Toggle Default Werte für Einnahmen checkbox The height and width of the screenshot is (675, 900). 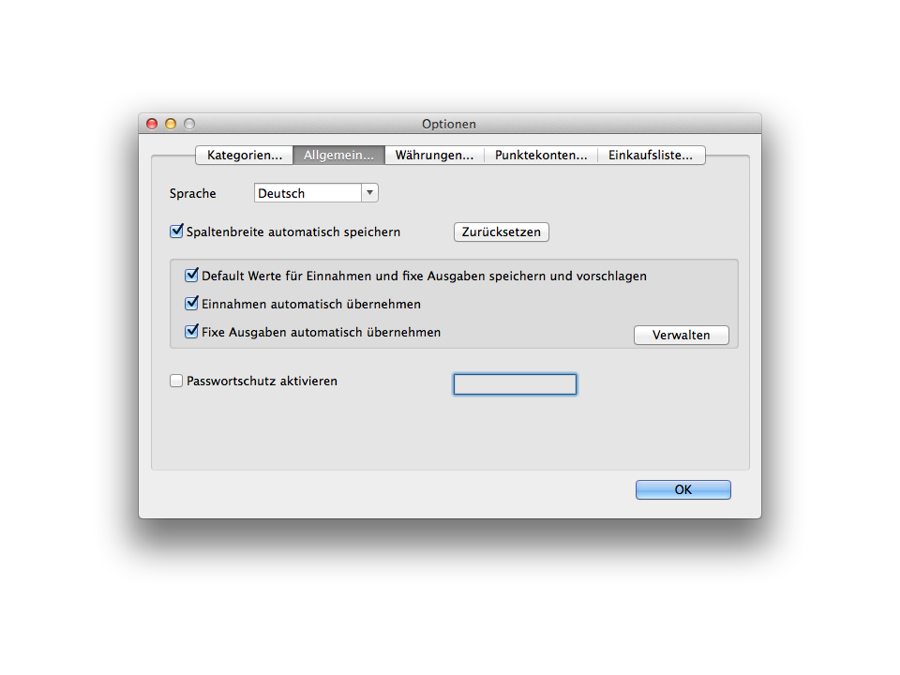(x=192, y=276)
